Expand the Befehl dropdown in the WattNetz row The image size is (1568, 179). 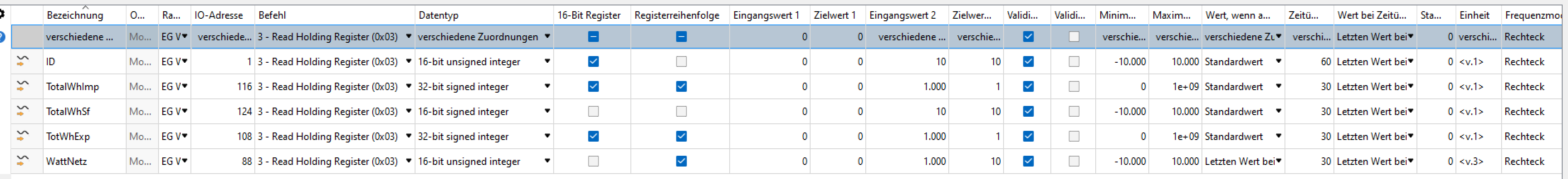click(408, 161)
